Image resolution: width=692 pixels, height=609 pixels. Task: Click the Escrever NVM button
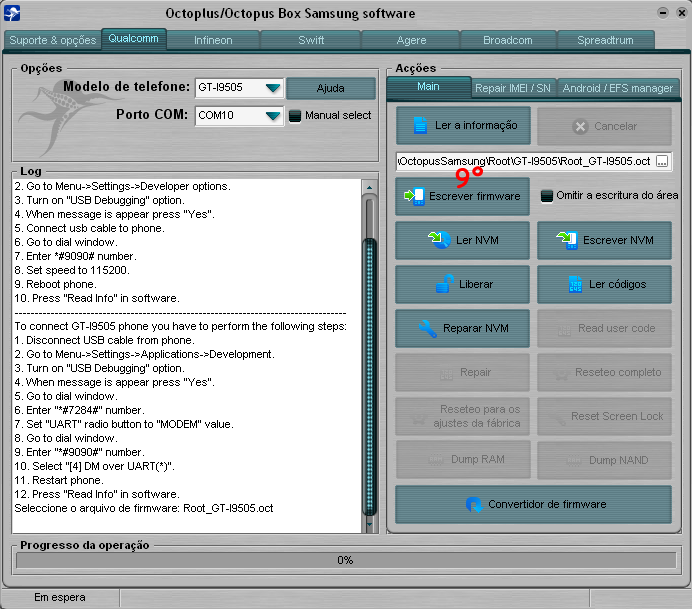604,240
